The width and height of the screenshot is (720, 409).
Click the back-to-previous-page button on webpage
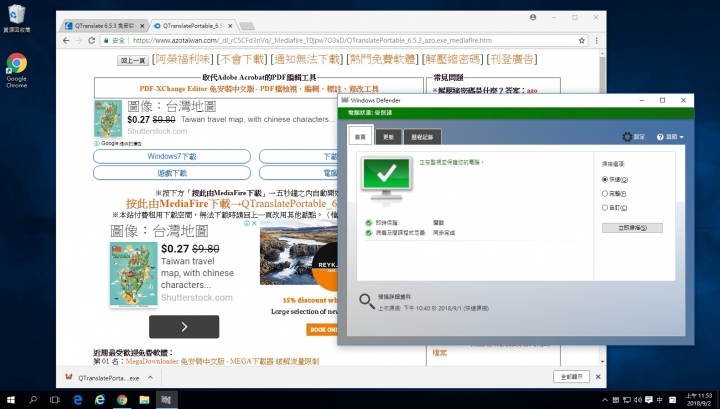click(133, 61)
